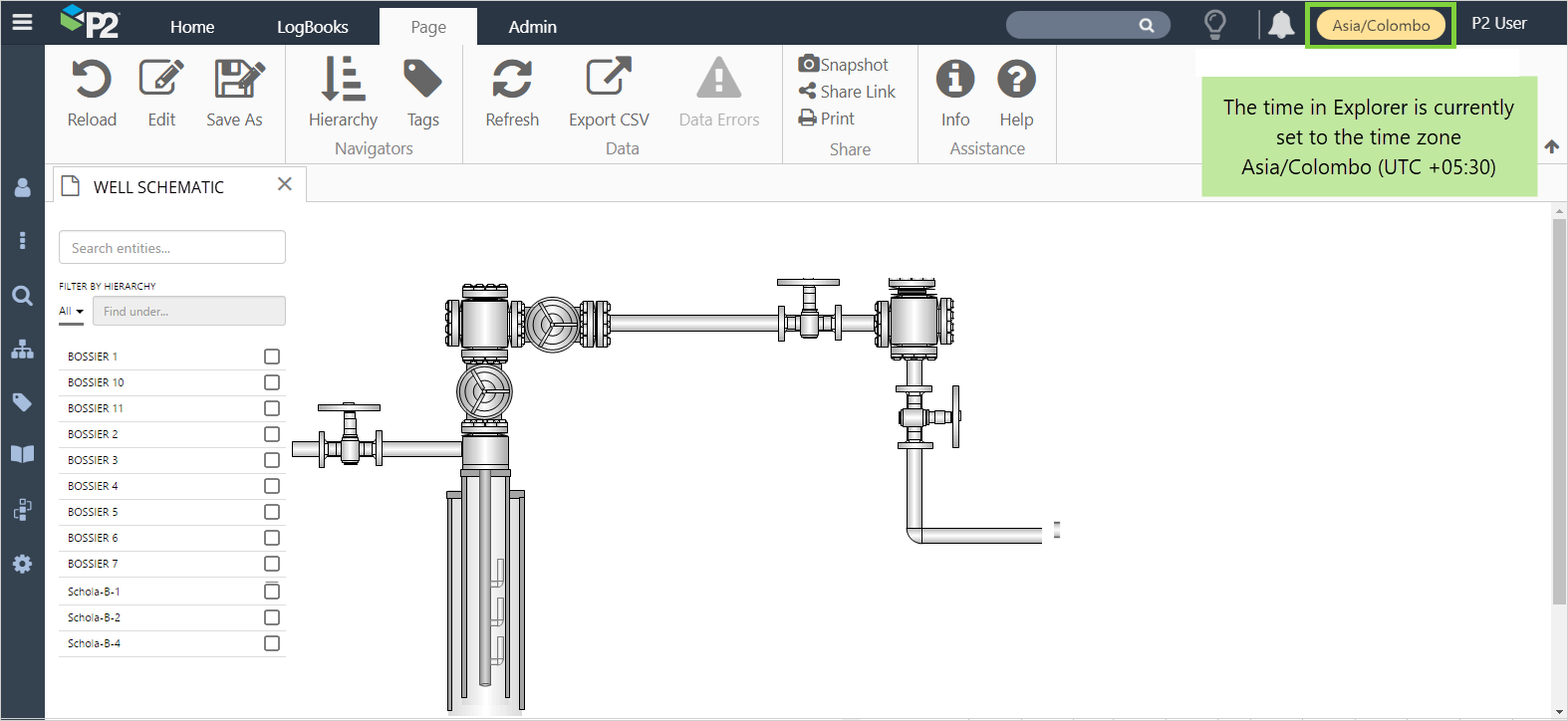Viewport: 1568px width, 721px height.
Task: Open the Admin tab
Action: [532, 27]
